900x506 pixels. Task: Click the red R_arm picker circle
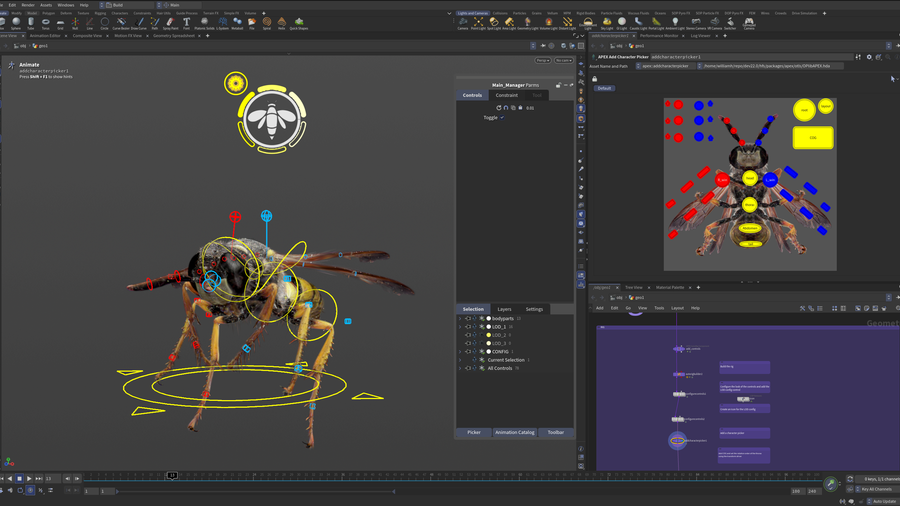(x=722, y=180)
